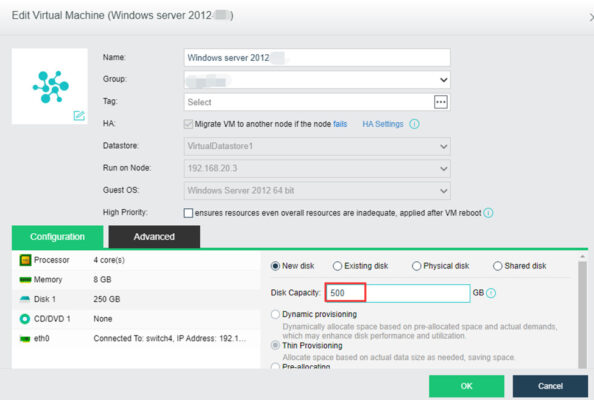Switch to the Configuration tab
594x400 pixels.
pyautogui.click(x=57, y=237)
